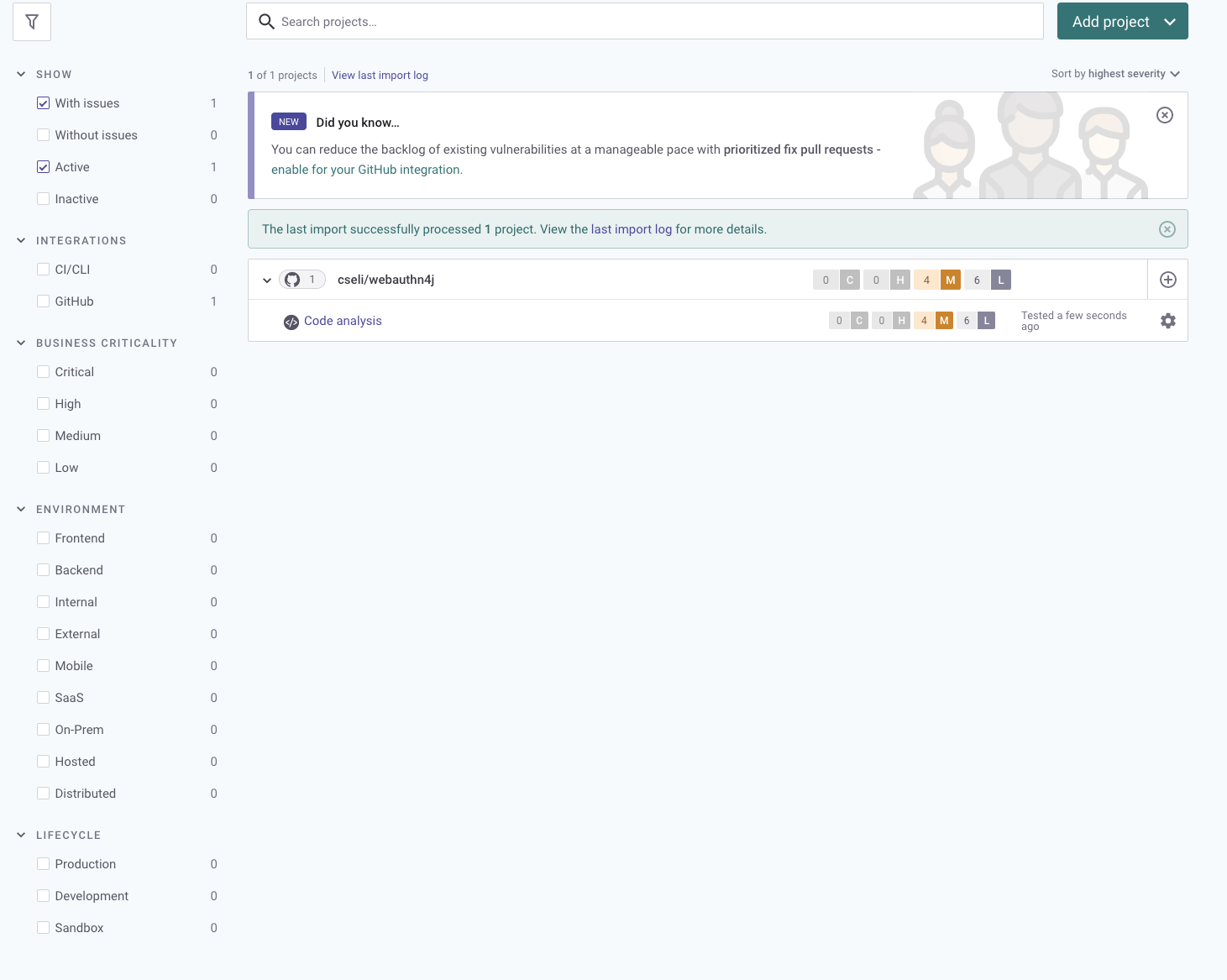Check the Without issues filter
Screen dimensions: 1227x980
click(43, 134)
